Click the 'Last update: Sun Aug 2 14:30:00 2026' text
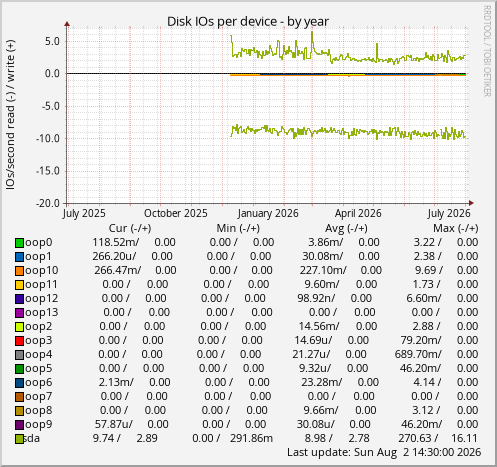Screen dimensions: 497x467 point(384,452)
